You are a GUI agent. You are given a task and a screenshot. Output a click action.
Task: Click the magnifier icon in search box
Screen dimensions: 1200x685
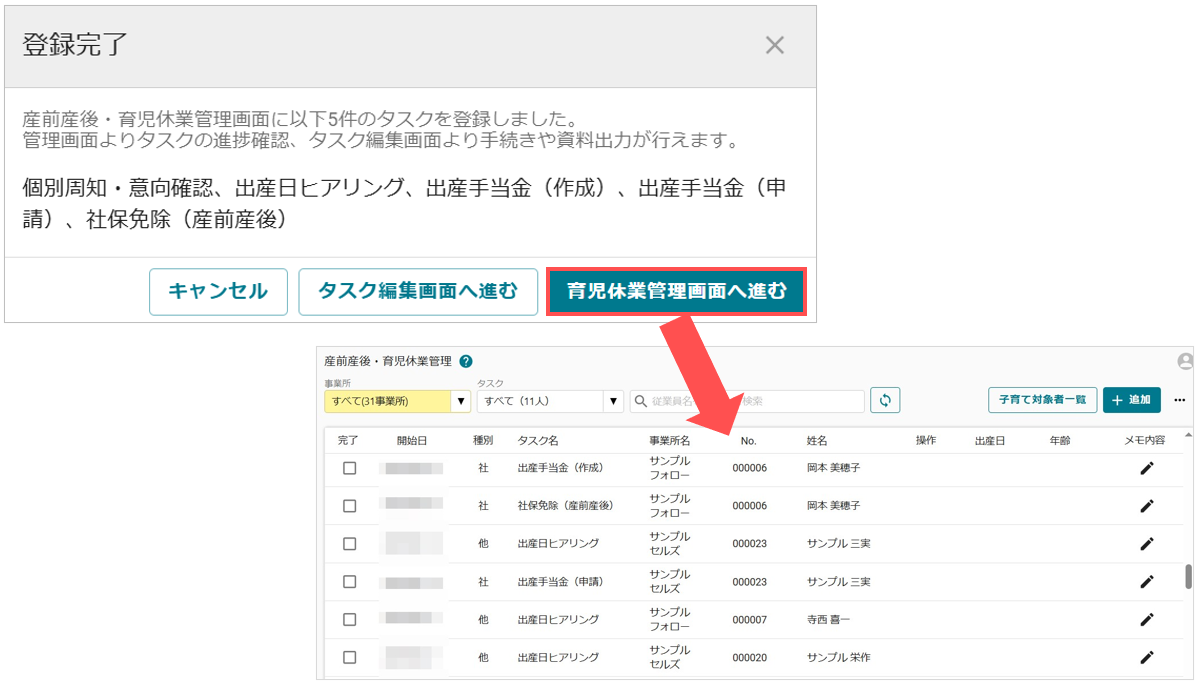(x=641, y=401)
